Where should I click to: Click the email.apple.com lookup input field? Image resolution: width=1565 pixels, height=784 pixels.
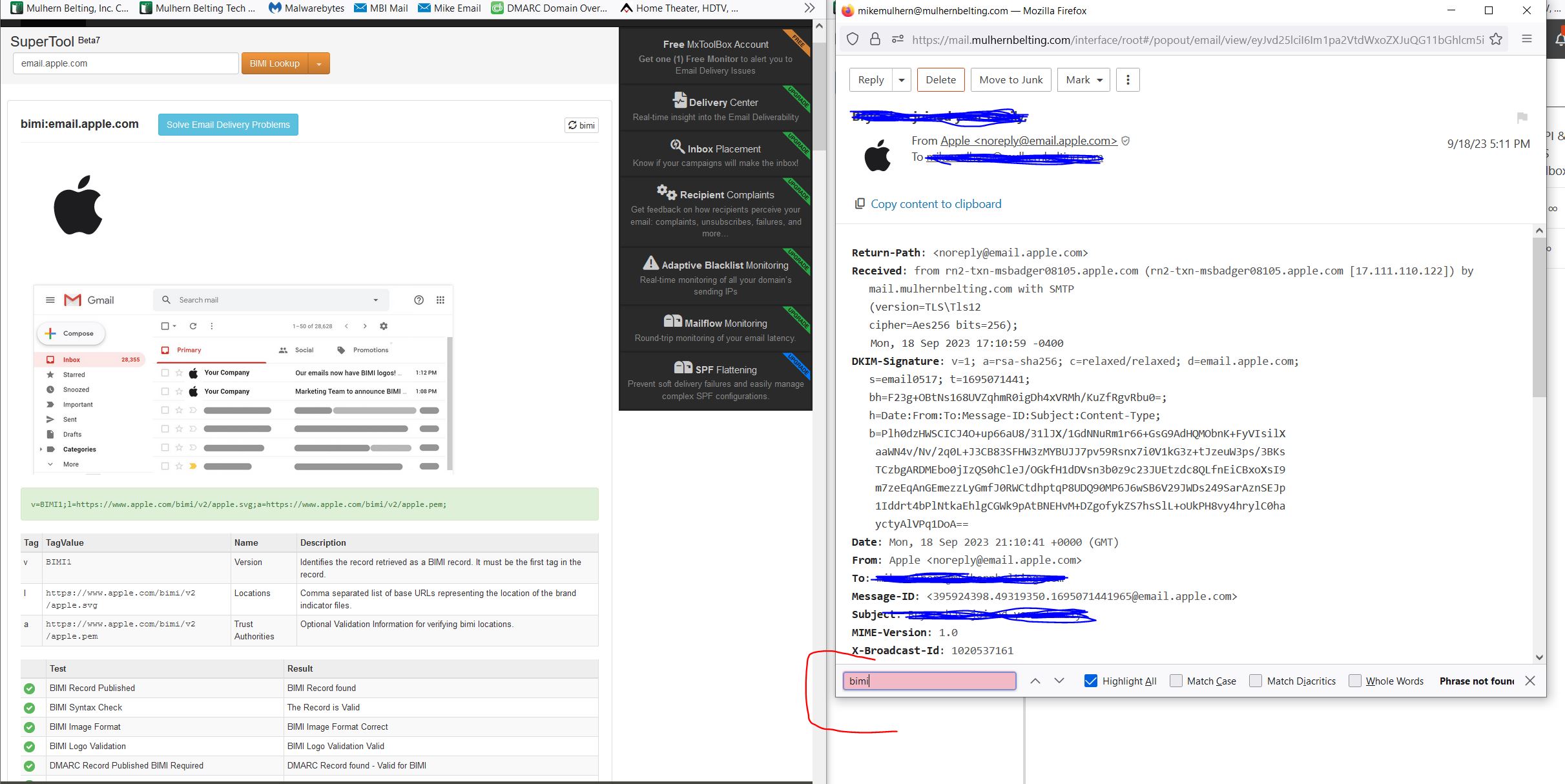(125, 63)
